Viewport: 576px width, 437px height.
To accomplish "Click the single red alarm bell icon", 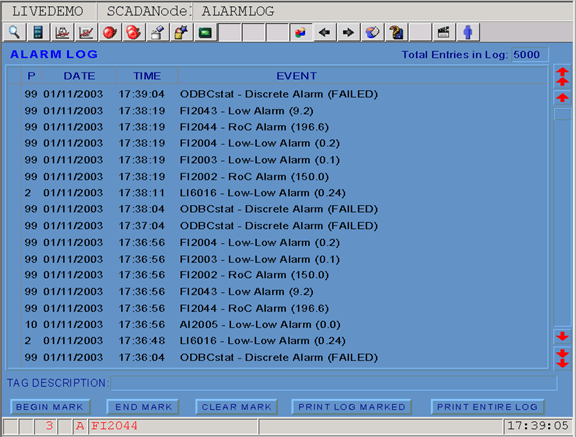I will pos(109,32).
